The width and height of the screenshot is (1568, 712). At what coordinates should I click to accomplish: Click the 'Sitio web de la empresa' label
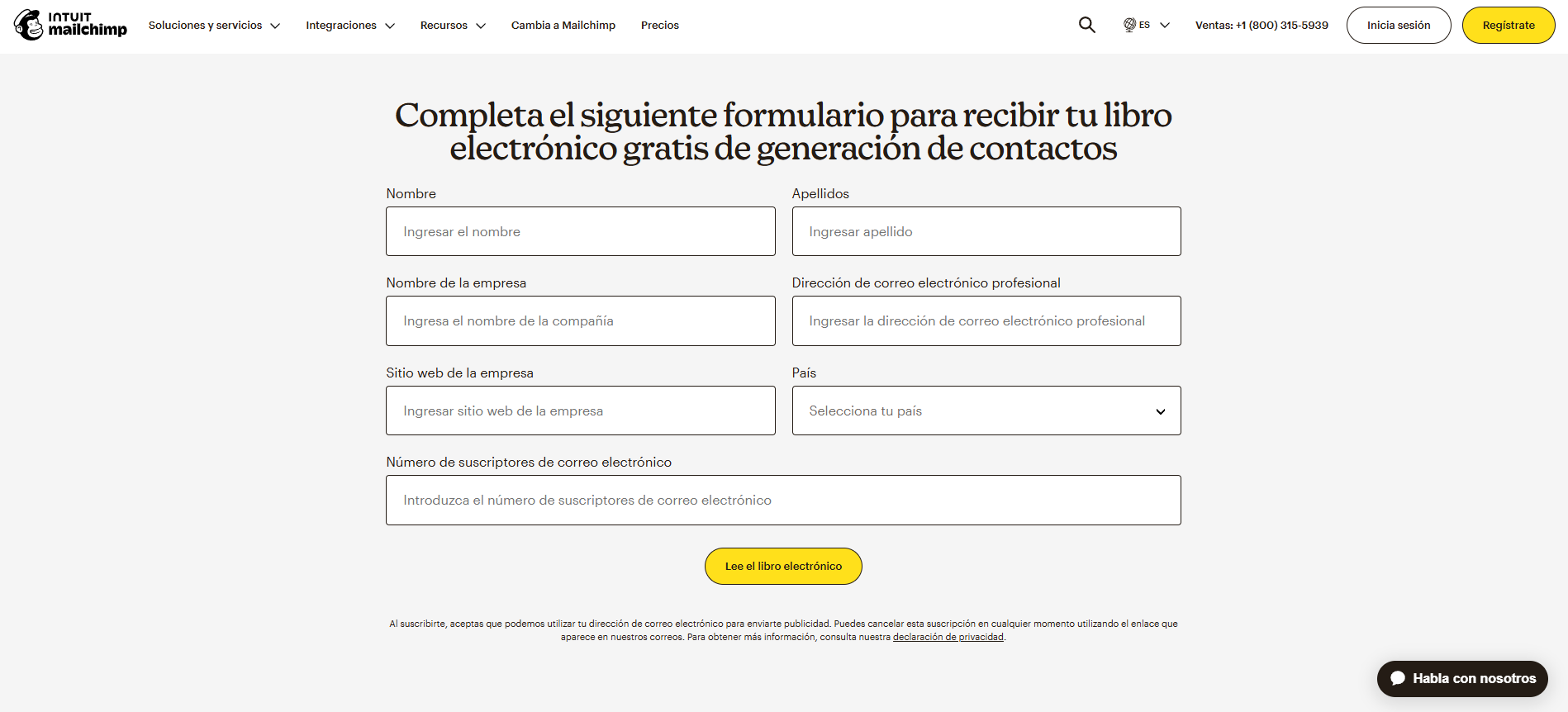(x=459, y=373)
